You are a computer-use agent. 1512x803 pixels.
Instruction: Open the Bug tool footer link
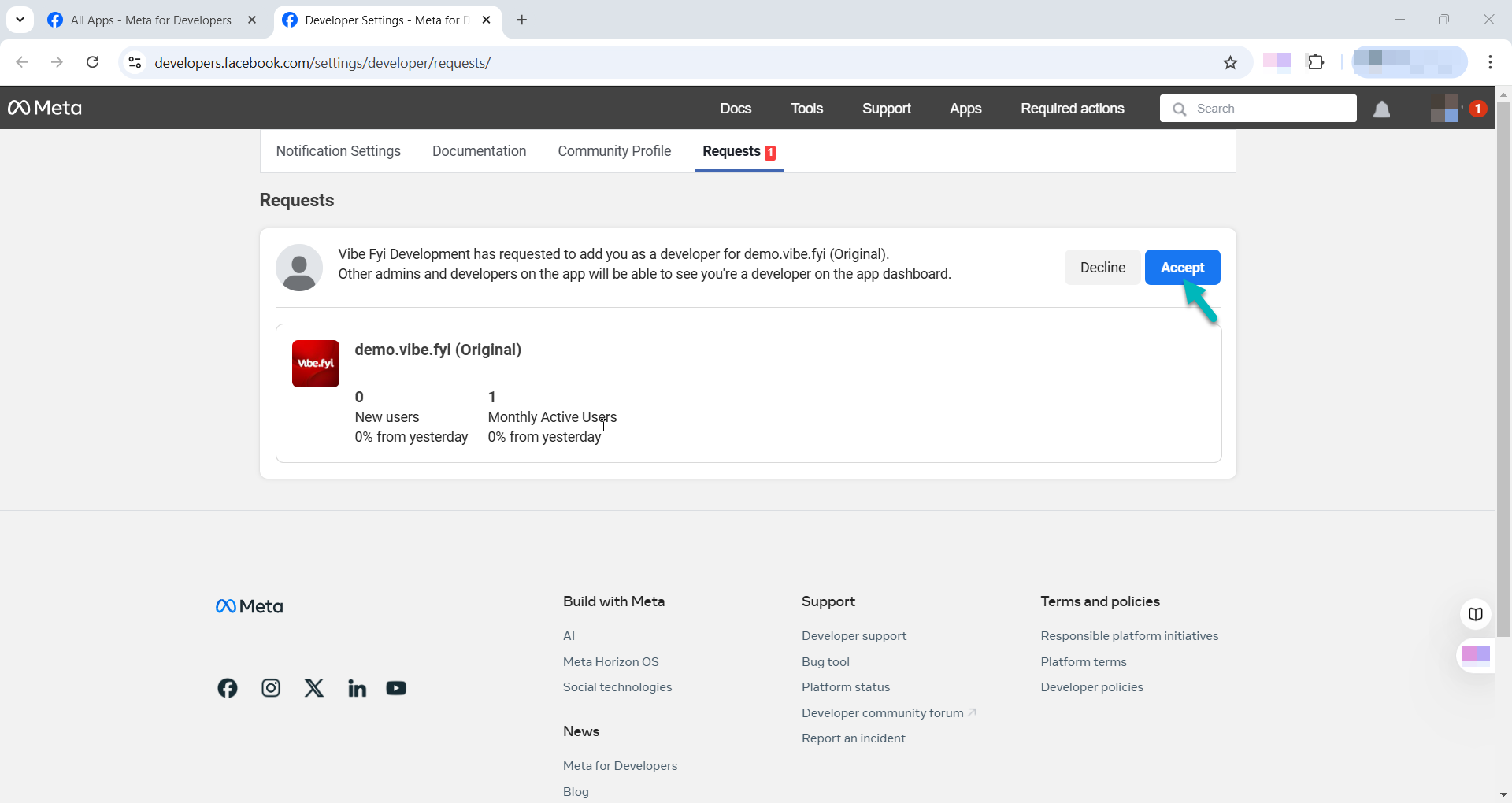pos(825,662)
